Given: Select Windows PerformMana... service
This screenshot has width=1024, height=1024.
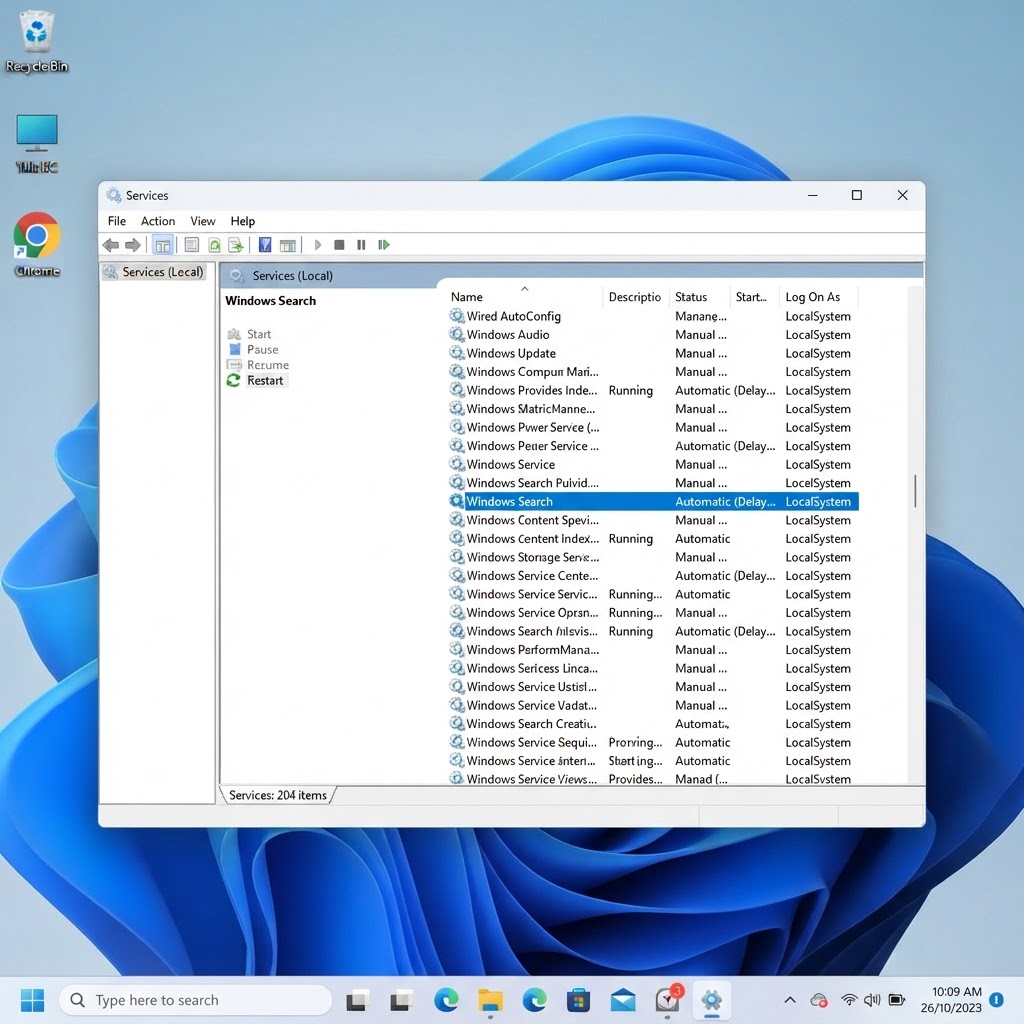Looking at the screenshot, I should [653, 650].
